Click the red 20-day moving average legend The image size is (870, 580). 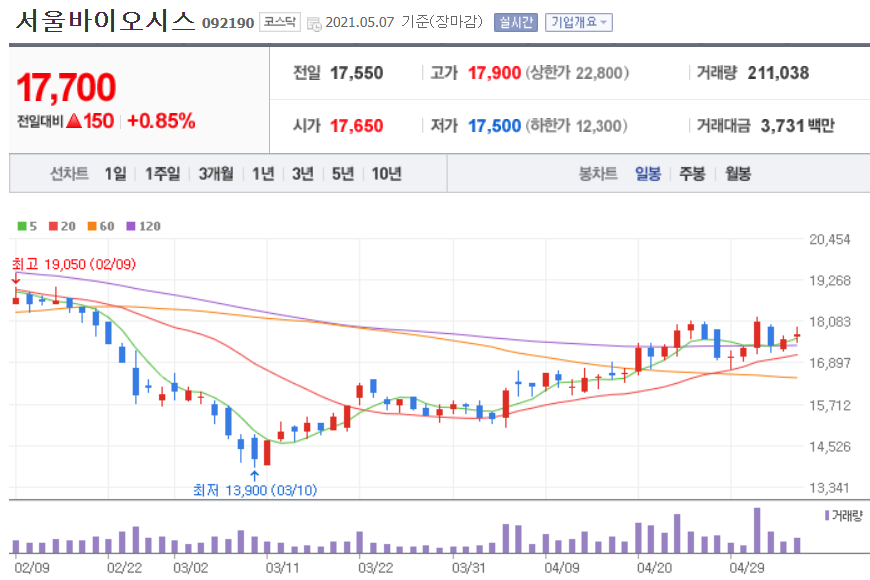(x=62, y=226)
